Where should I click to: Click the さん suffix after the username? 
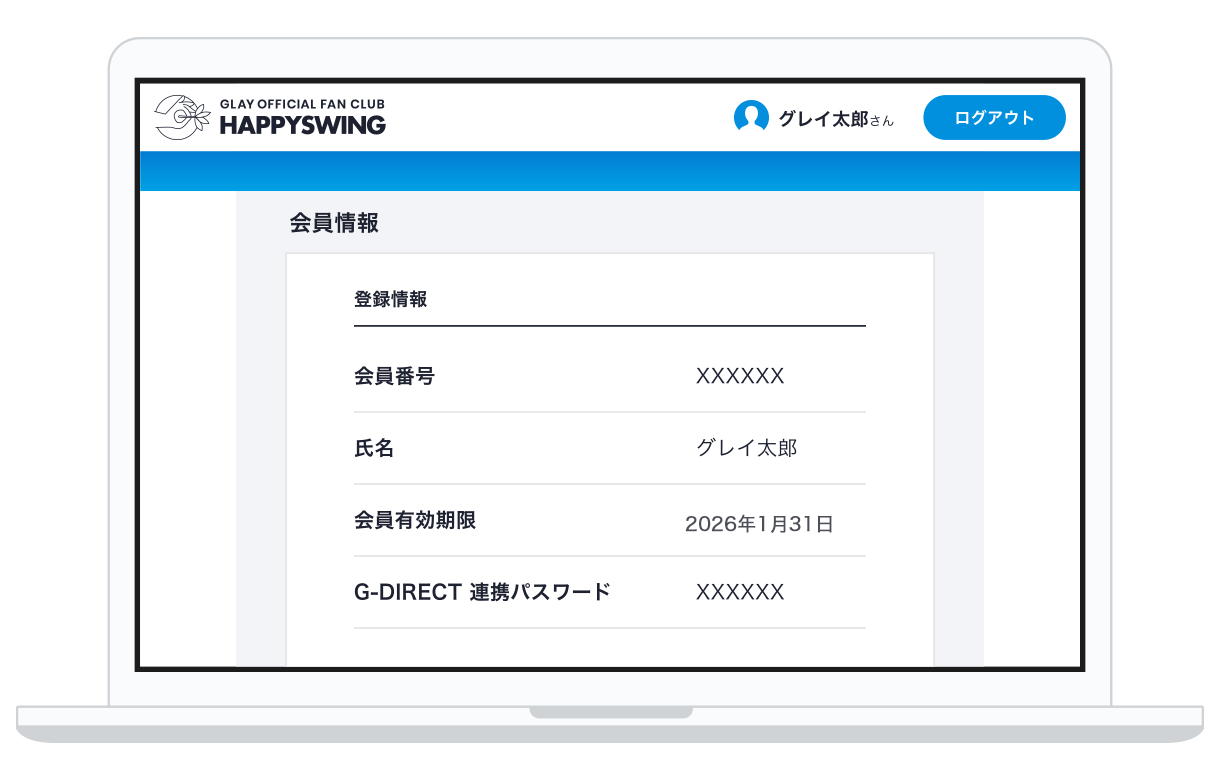881,121
